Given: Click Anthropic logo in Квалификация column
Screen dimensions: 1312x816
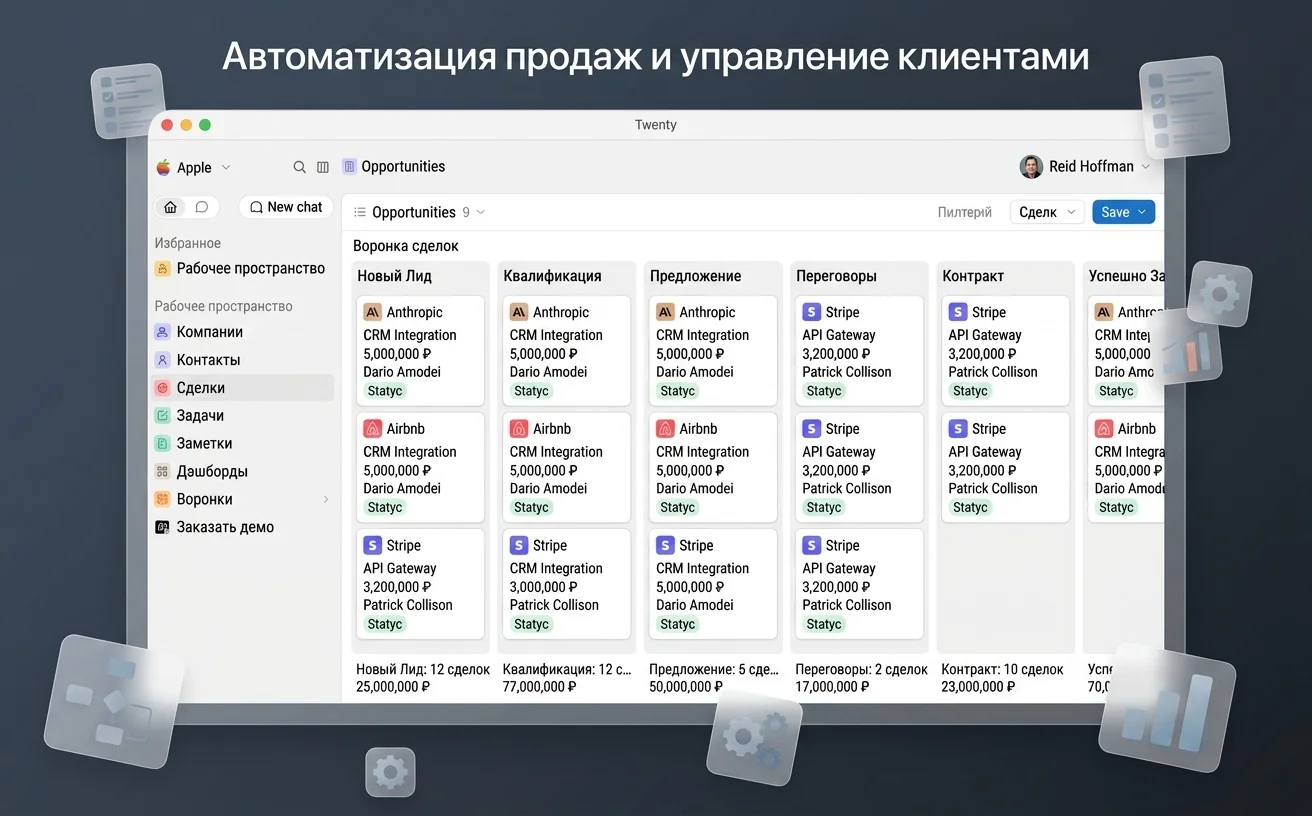Looking at the screenshot, I should pos(518,312).
